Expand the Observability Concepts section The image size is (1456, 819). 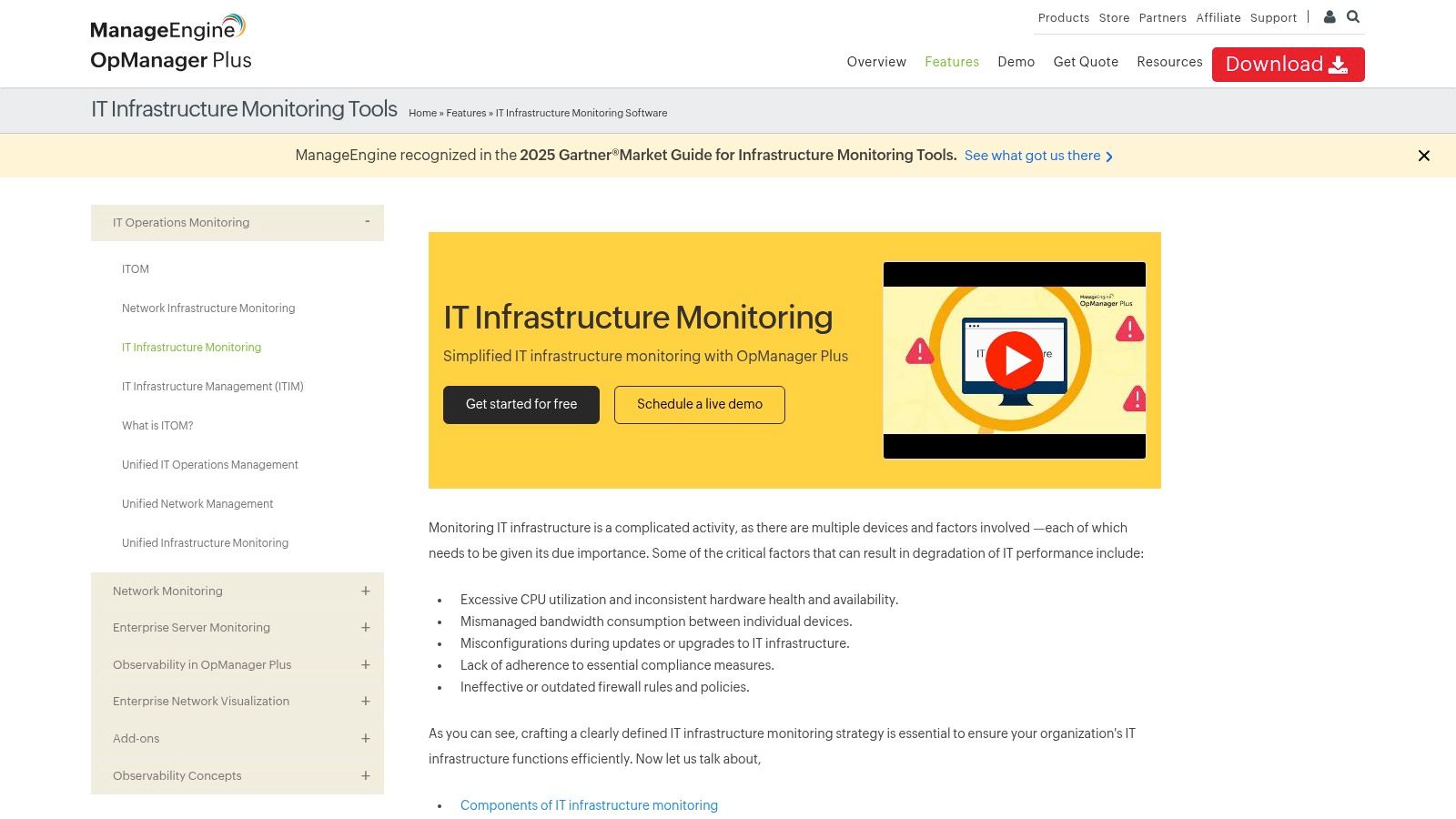click(238, 775)
